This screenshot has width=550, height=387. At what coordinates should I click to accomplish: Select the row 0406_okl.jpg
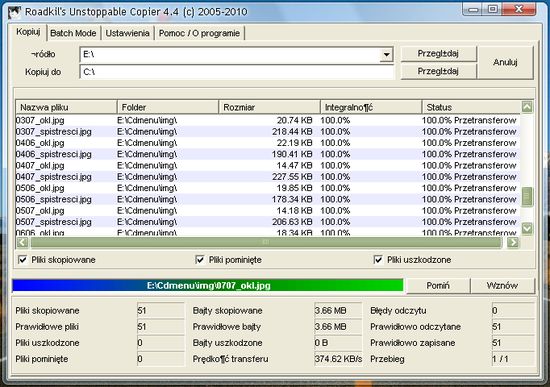(268, 143)
